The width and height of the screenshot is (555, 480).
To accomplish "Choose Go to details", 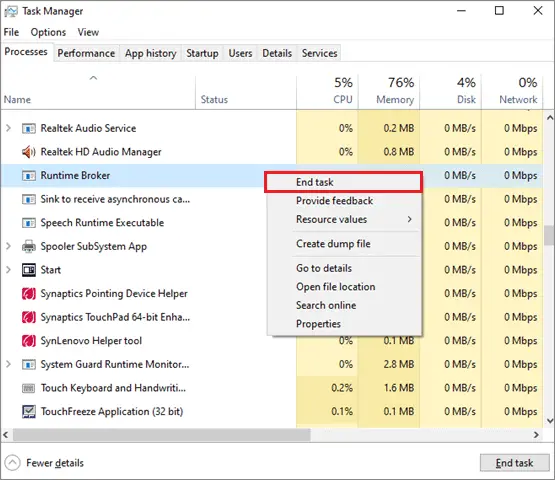I will click(344, 268).
